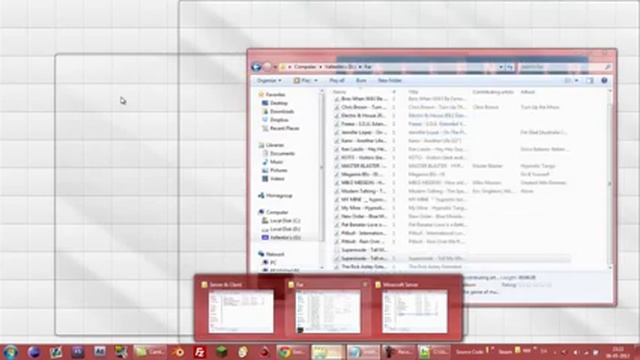Click the Explorer search field
Screen dimensions: 640x360
pos(565,67)
